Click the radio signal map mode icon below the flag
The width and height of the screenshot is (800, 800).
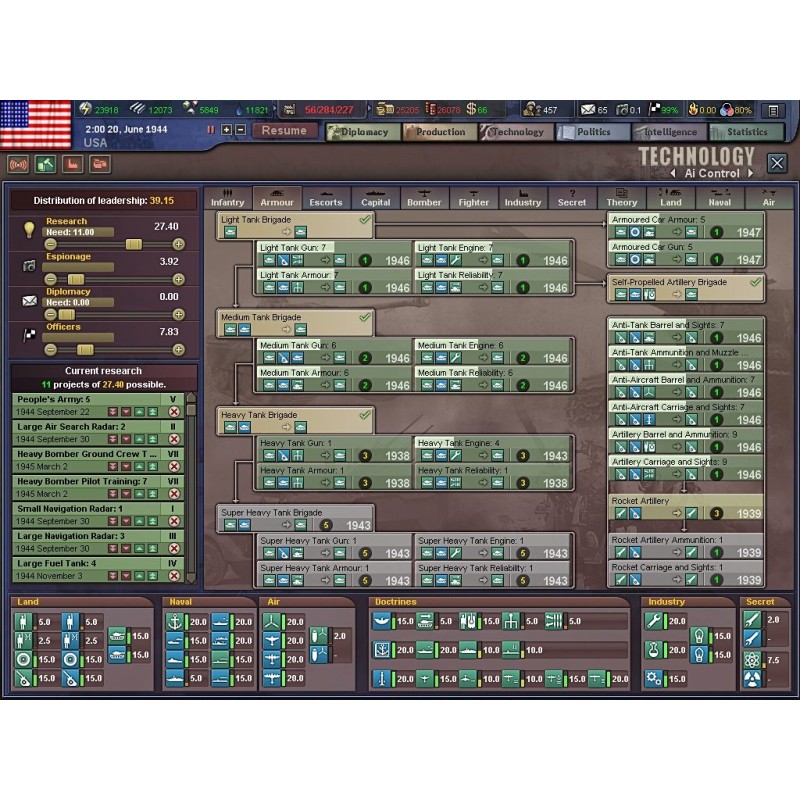pos(18,164)
